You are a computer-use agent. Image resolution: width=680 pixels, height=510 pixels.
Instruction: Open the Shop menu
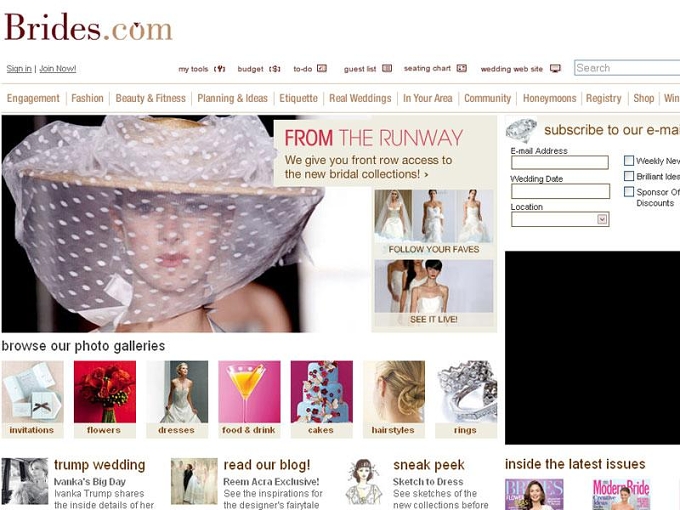point(644,98)
